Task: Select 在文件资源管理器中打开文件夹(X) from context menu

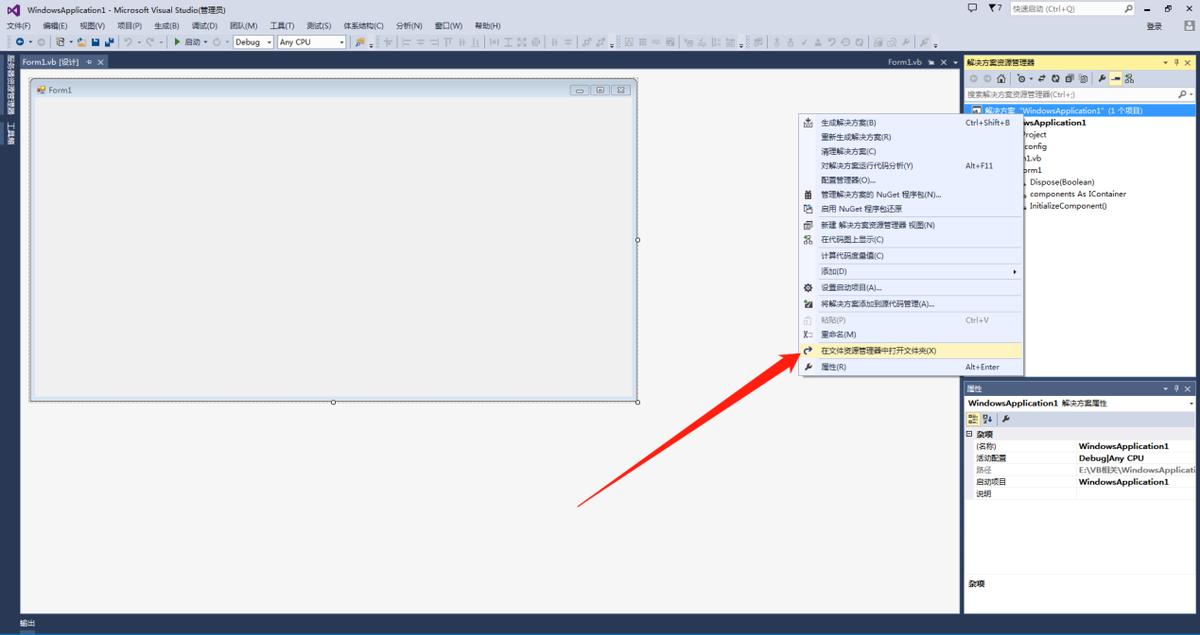Action: coord(878,351)
